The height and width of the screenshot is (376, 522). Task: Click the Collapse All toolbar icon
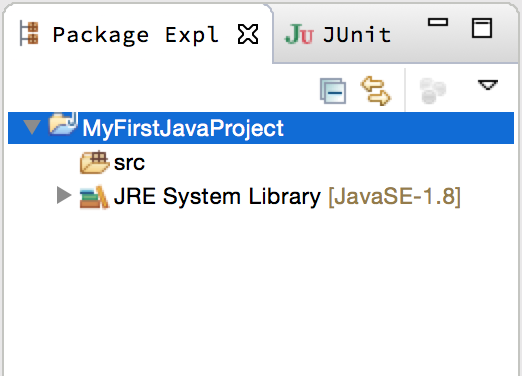point(333,91)
